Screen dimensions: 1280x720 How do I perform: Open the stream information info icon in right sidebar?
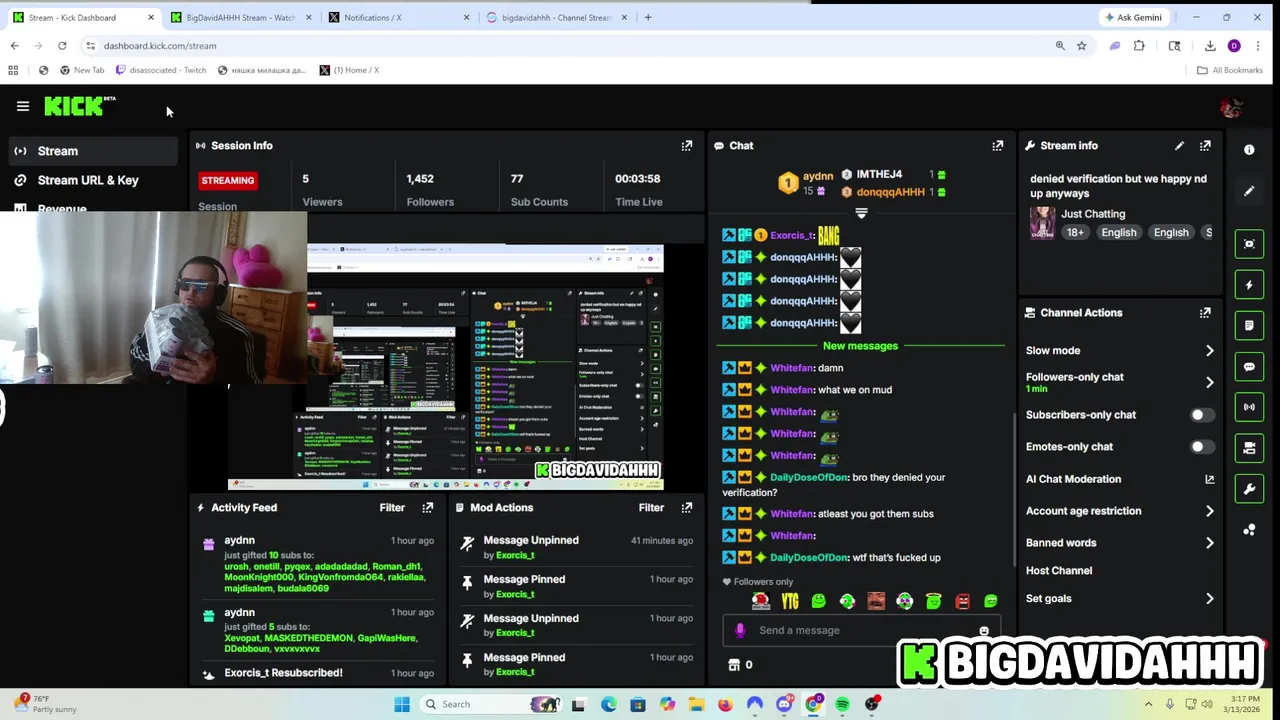[x=1249, y=150]
